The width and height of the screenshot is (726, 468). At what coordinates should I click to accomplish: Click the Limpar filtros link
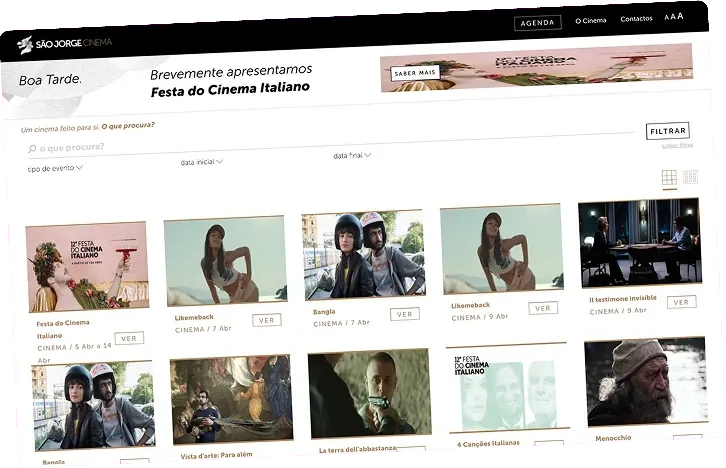coord(677,145)
